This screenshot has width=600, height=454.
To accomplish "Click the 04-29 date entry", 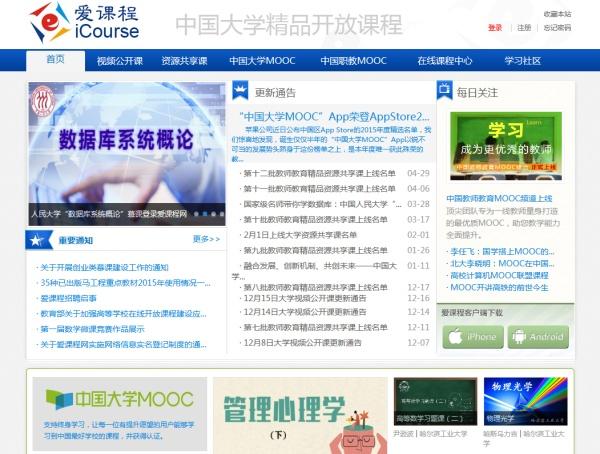I will [x=418, y=173].
